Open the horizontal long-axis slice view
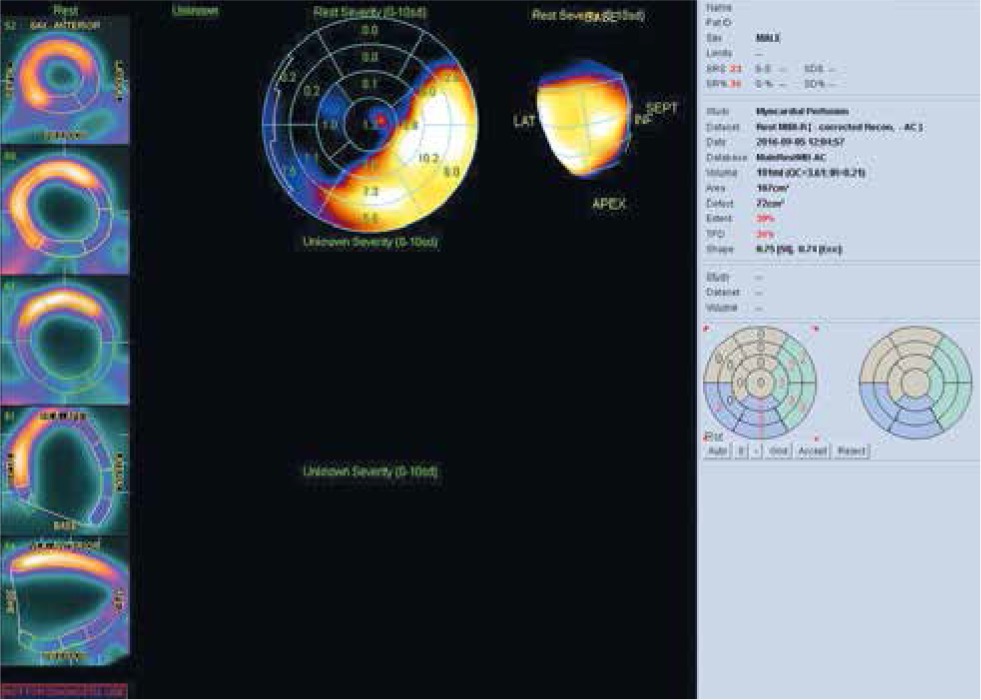The height and width of the screenshot is (700, 981). 65,470
